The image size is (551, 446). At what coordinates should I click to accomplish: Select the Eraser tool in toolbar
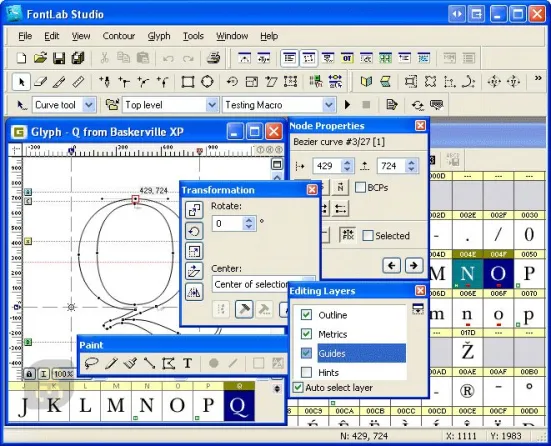pyautogui.click(x=40, y=82)
